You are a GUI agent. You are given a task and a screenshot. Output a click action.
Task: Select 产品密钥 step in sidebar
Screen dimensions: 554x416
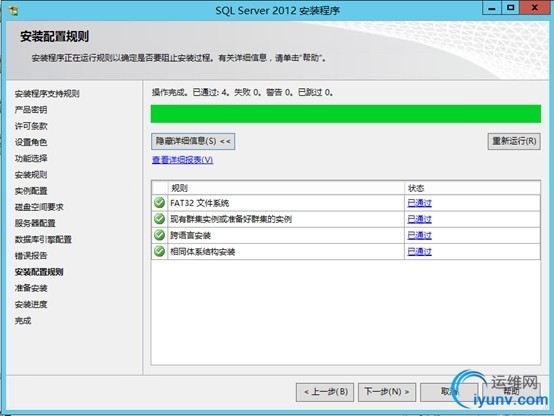point(31,110)
